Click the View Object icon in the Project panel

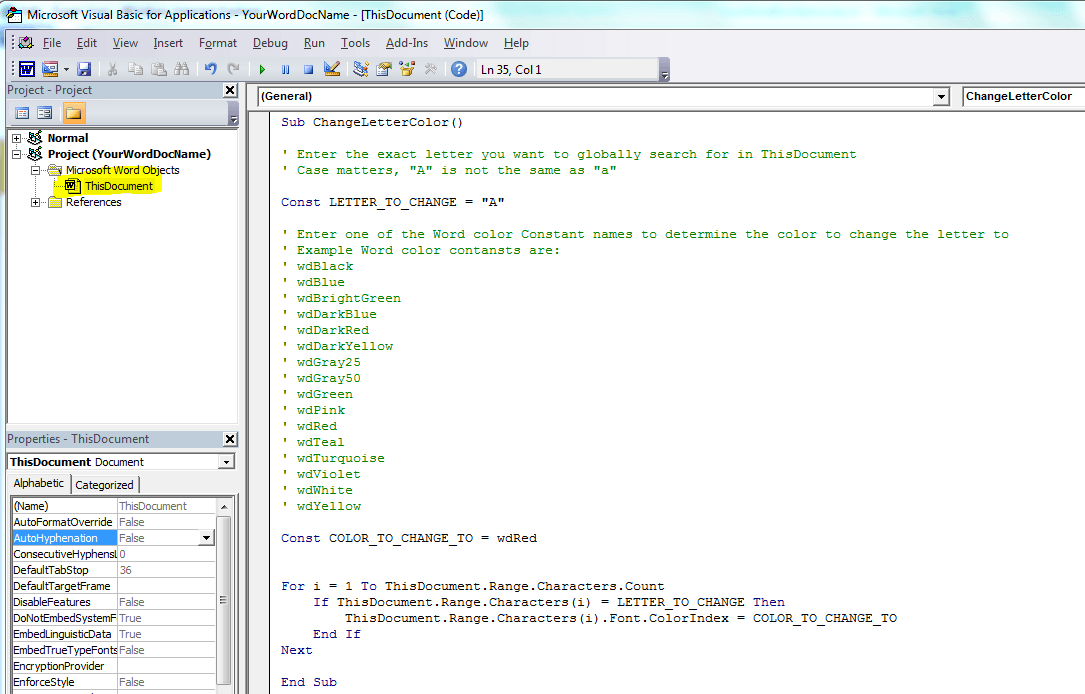coord(45,113)
